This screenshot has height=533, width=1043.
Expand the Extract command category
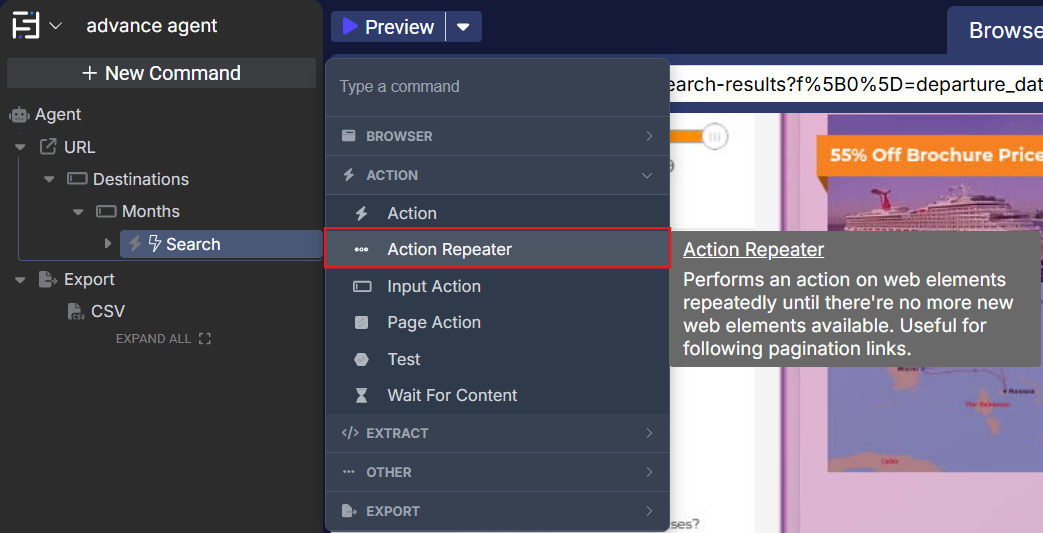click(497, 433)
